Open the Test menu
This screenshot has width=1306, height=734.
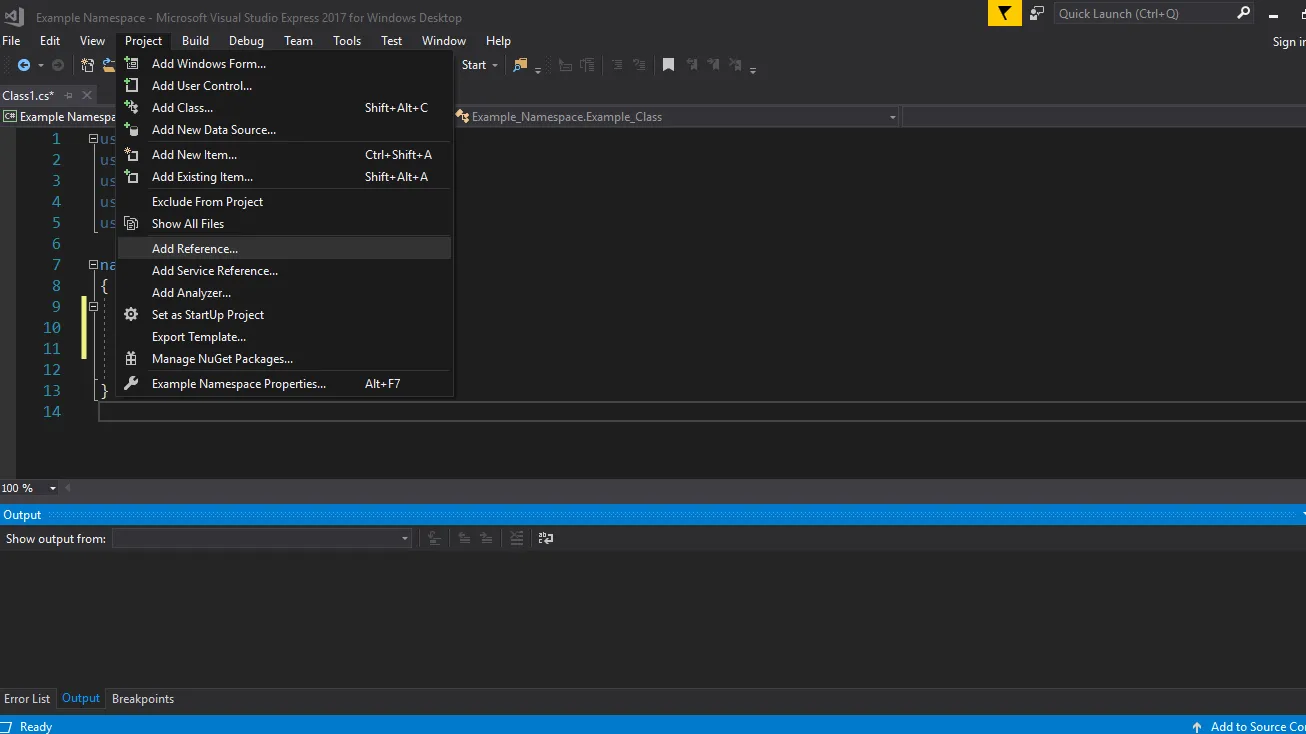coord(392,41)
